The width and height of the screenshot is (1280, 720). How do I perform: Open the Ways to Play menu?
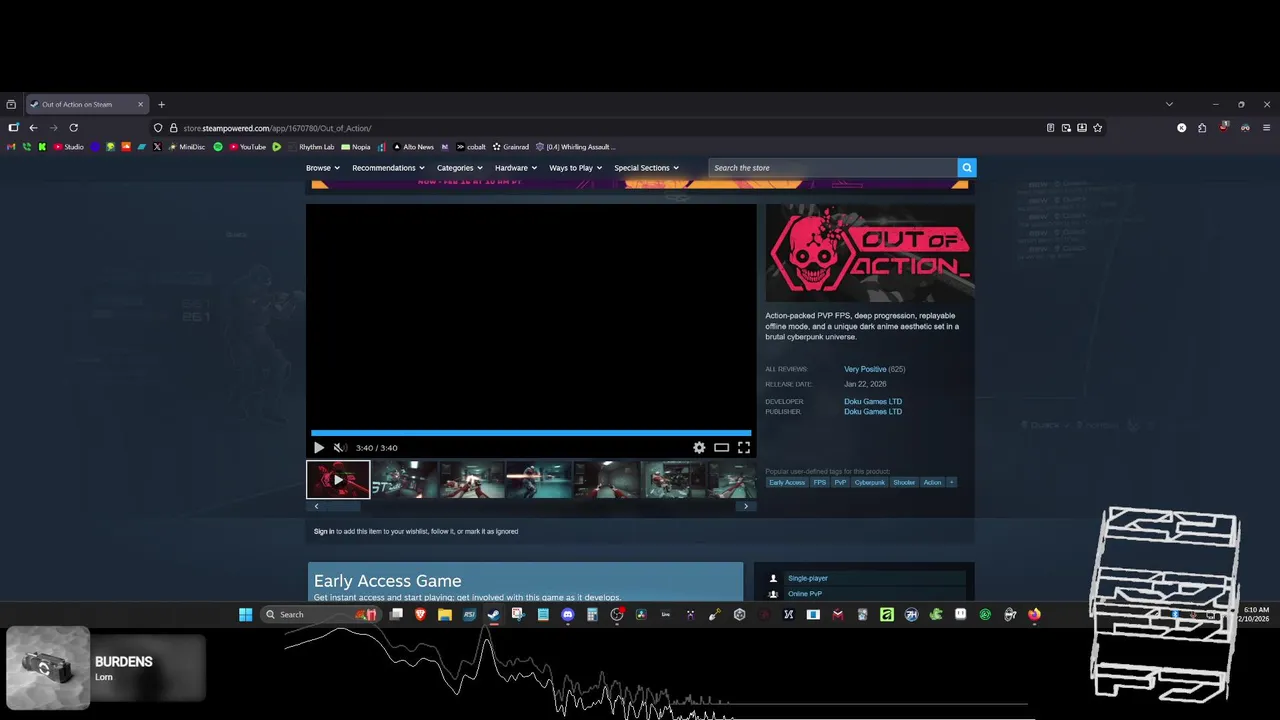[x=575, y=168]
